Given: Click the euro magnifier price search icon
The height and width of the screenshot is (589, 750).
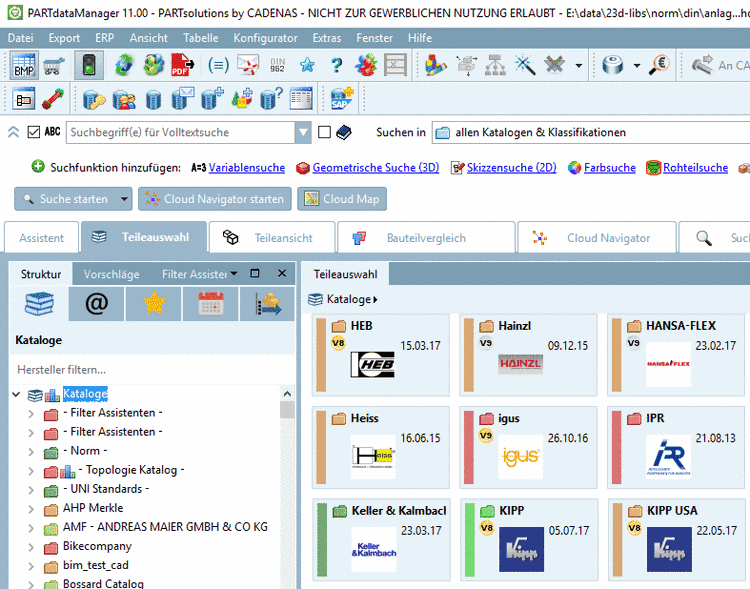Looking at the screenshot, I should pyautogui.click(x=659, y=65).
